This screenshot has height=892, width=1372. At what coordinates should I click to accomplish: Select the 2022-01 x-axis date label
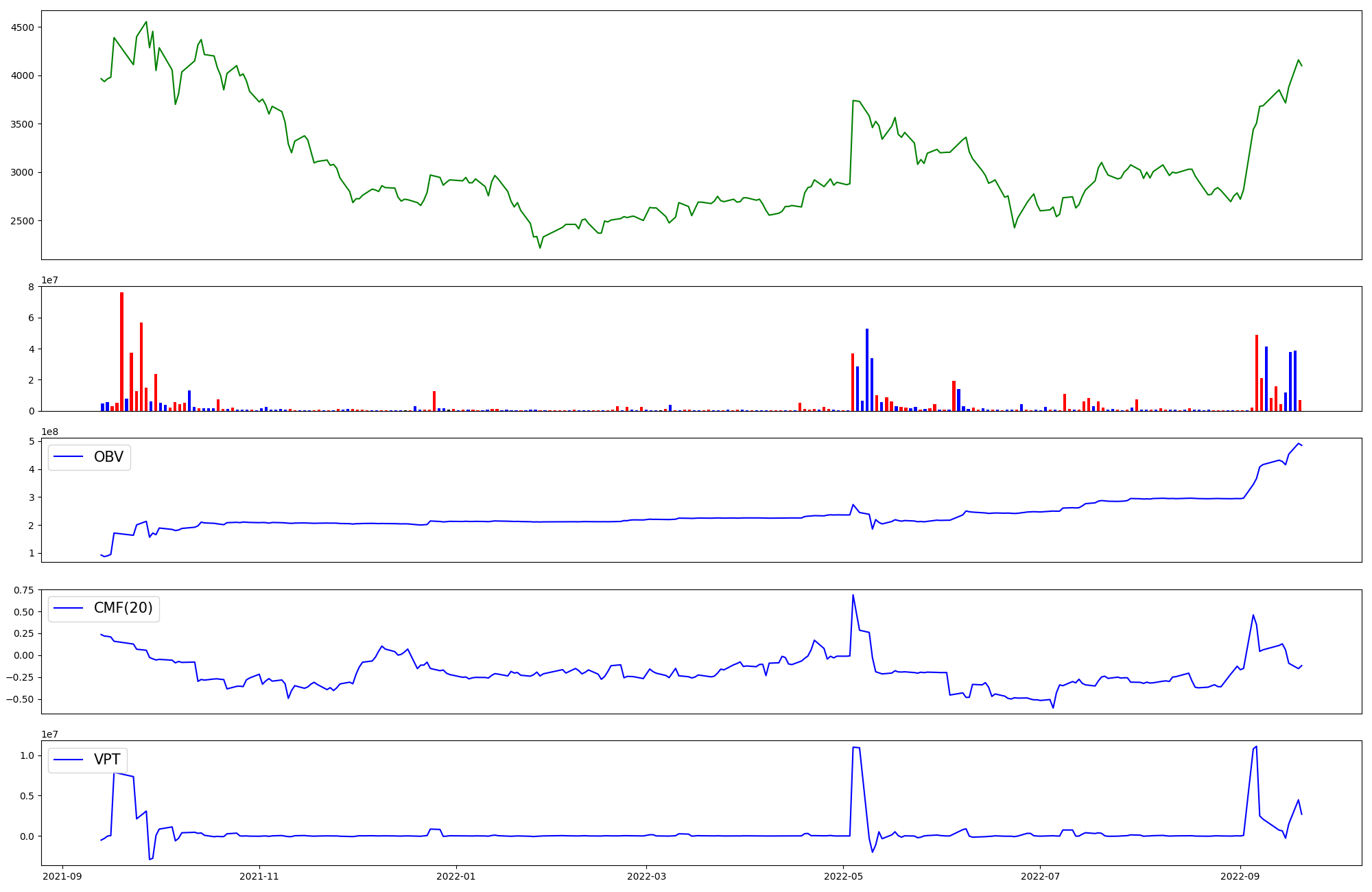point(456,876)
